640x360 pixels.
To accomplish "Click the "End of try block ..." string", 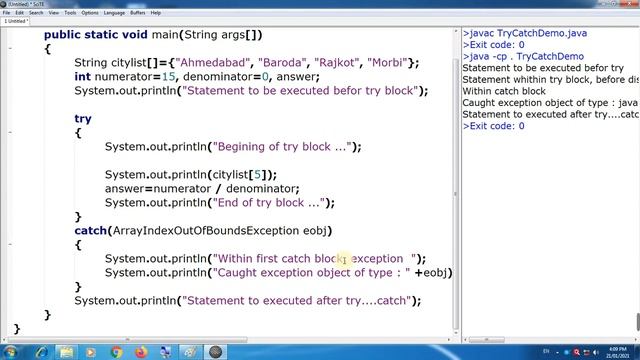I will [269, 203].
